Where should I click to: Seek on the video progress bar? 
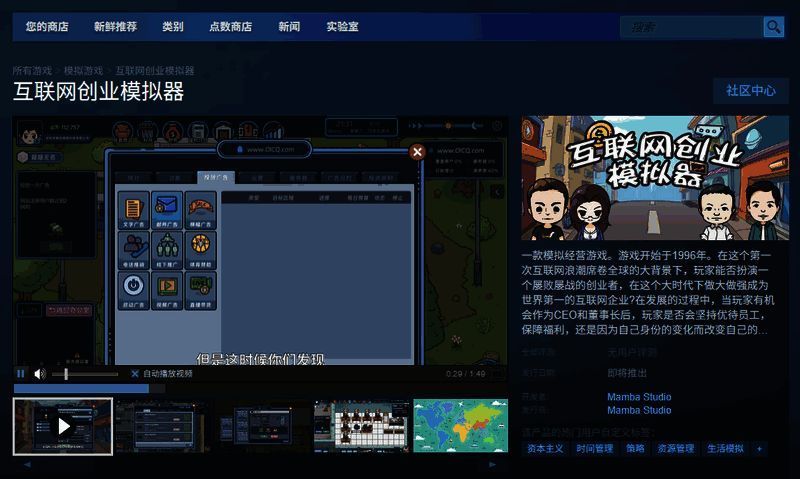[x=89, y=389]
